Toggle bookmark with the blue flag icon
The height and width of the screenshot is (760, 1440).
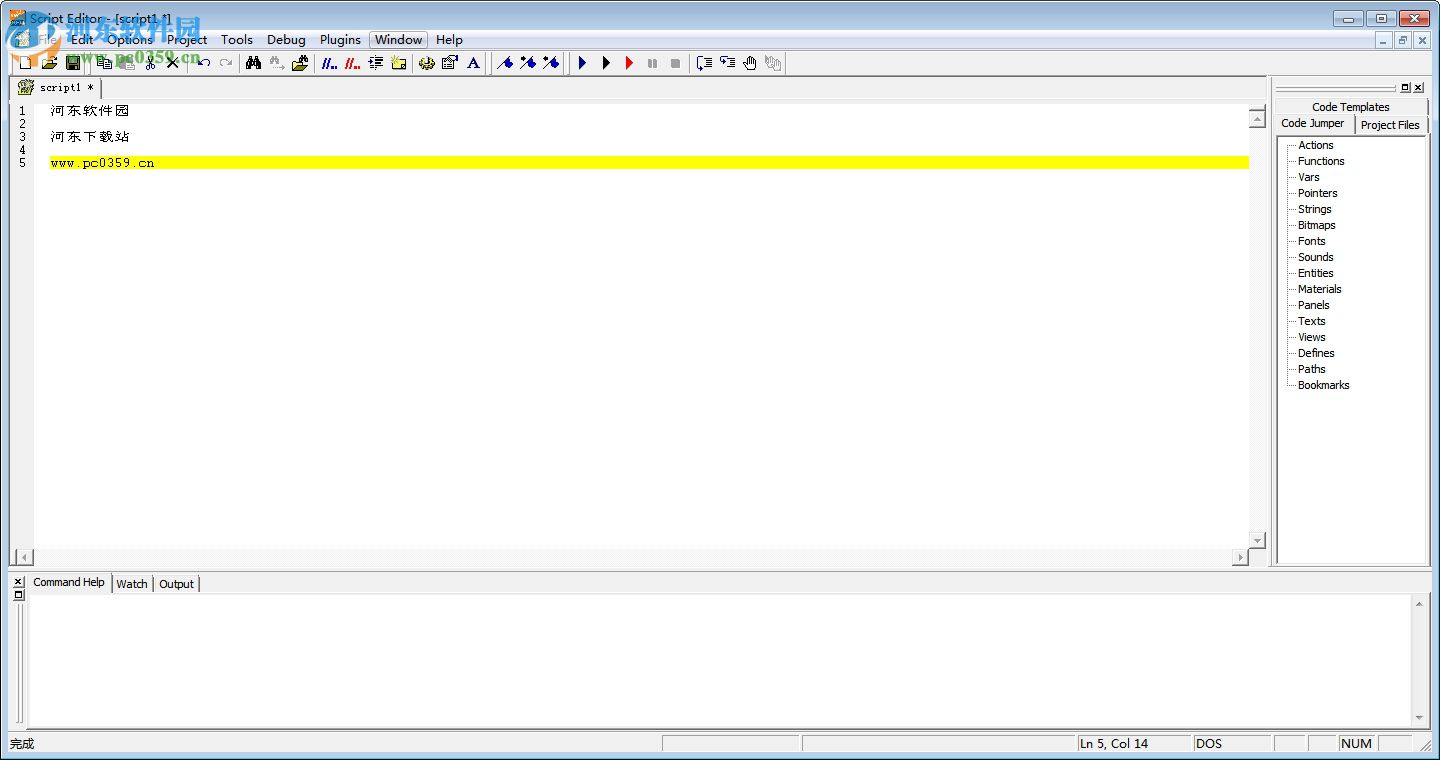point(505,63)
